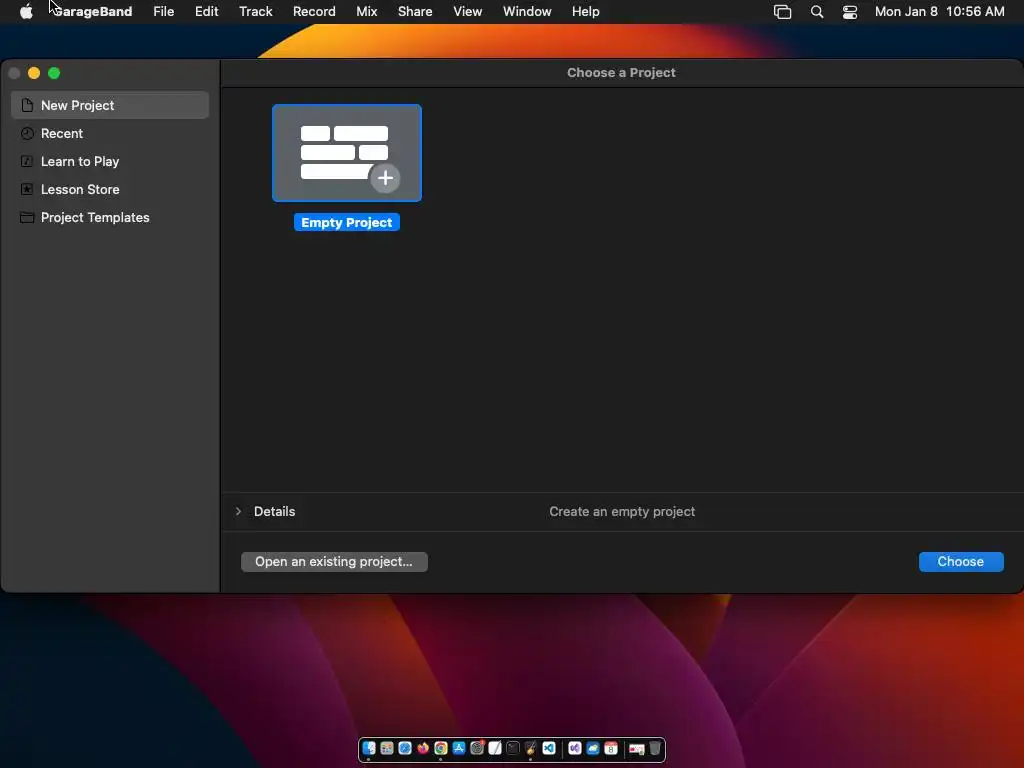
Task: Open Finder from the Dock
Action: [369, 748]
